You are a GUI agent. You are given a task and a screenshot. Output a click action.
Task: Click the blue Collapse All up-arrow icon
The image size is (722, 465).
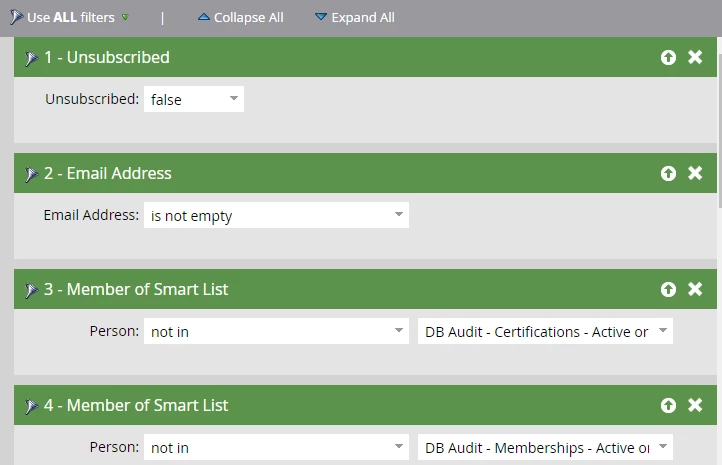click(x=204, y=17)
